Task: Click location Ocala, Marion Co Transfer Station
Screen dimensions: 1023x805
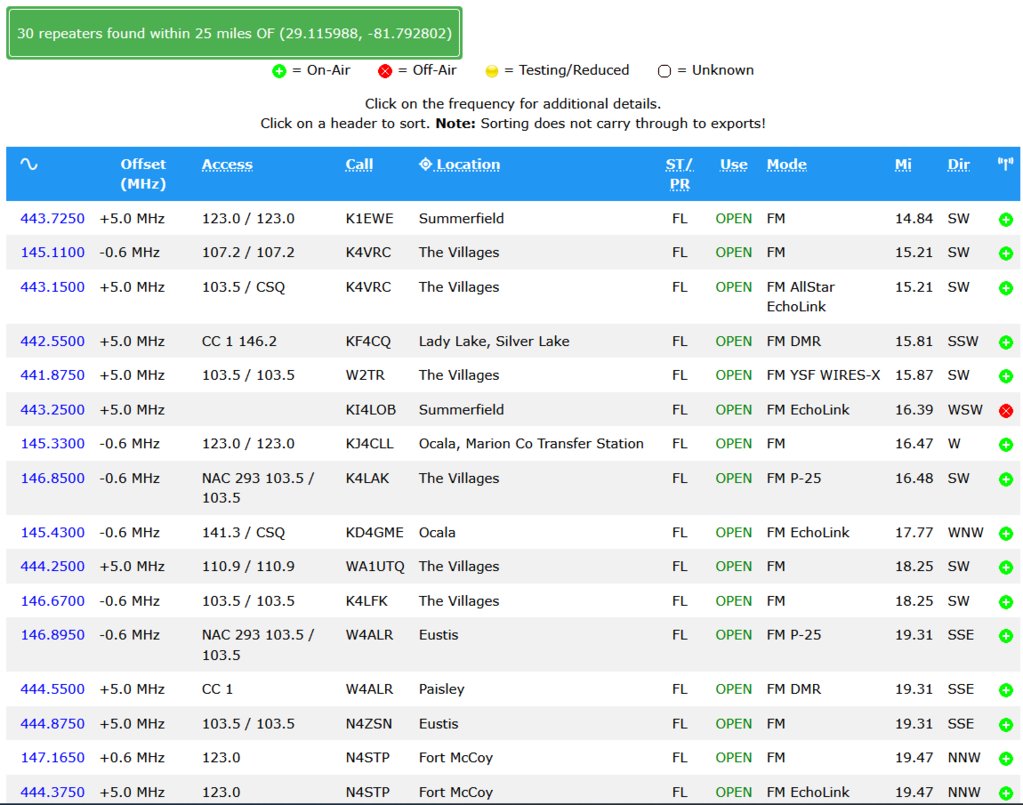Action: coord(531,444)
